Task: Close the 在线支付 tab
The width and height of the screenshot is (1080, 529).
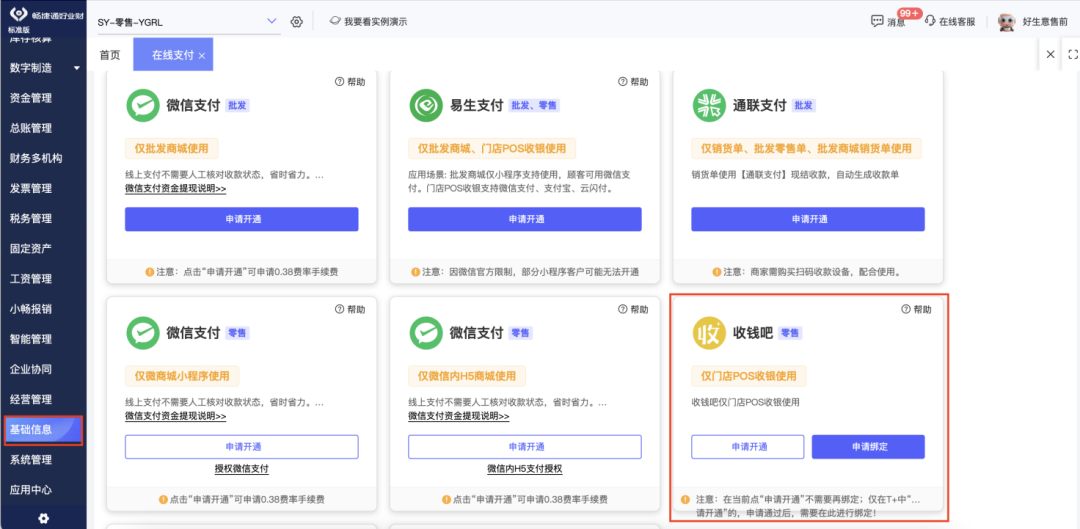Action: (202, 56)
